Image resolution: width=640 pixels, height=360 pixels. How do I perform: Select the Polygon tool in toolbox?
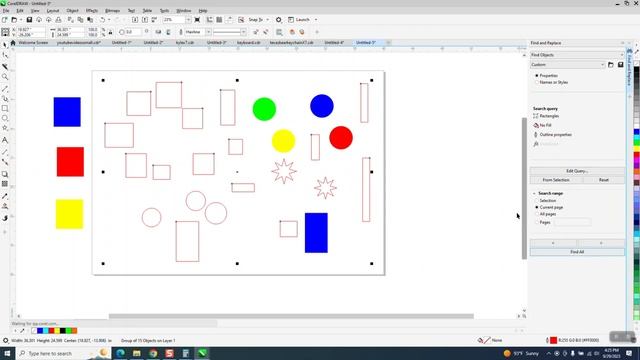pos(5,128)
